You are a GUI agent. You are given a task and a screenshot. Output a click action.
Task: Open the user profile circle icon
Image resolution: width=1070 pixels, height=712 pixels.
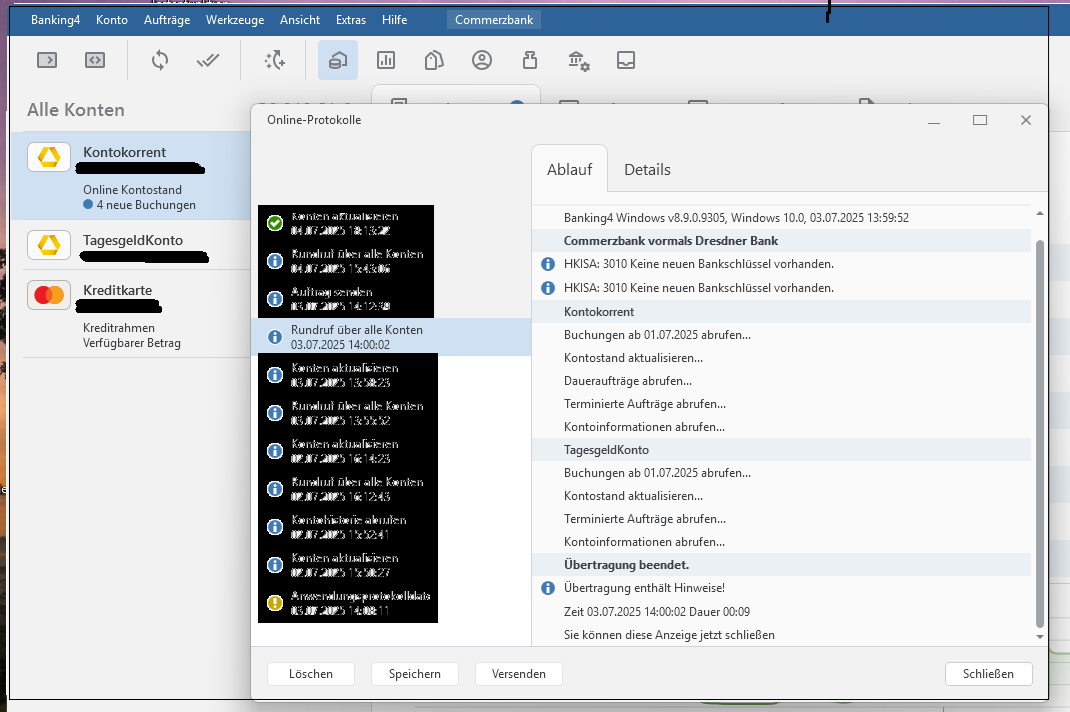[x=482, y=60]
